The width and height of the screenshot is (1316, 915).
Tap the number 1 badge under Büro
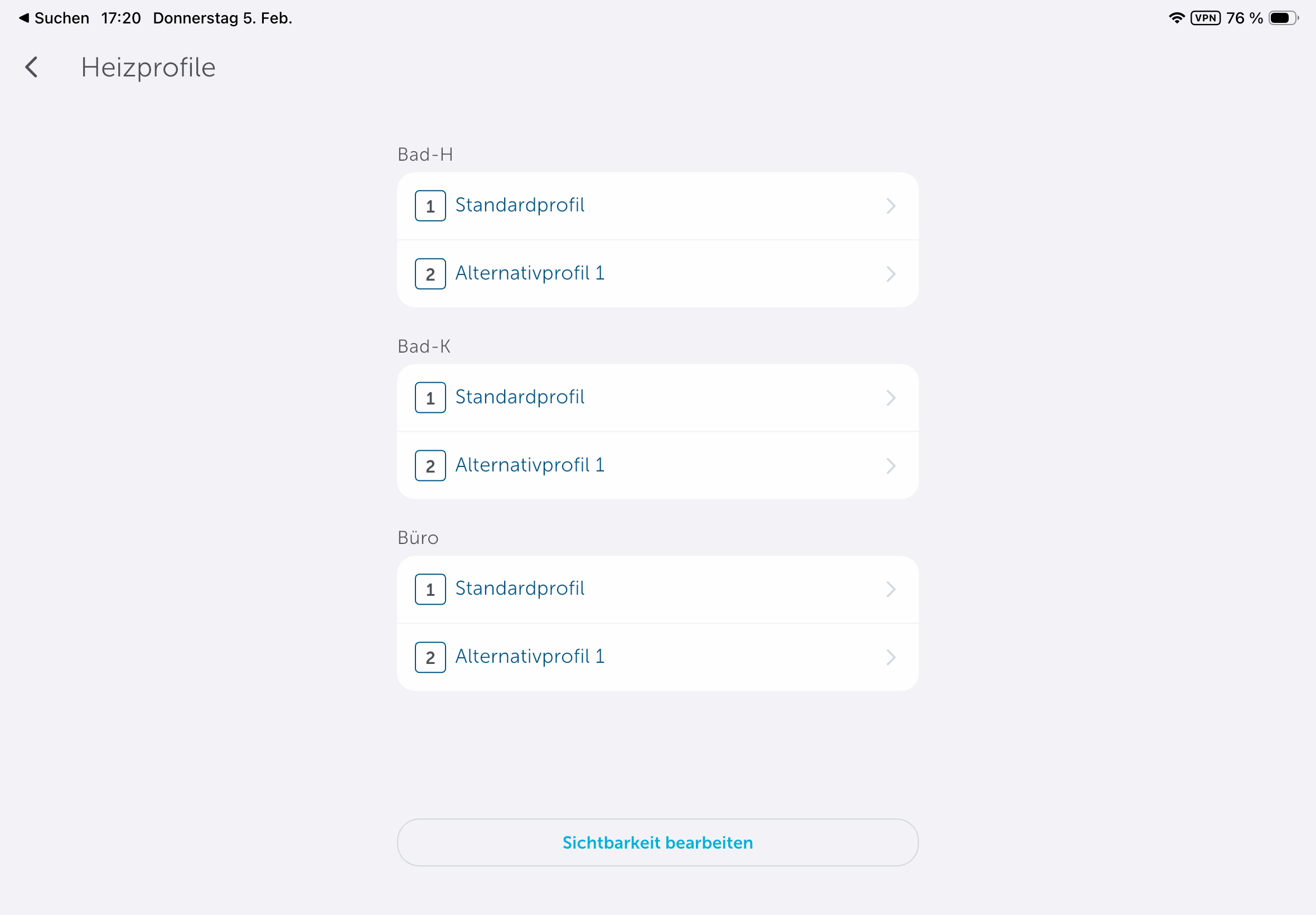(430, 589)
